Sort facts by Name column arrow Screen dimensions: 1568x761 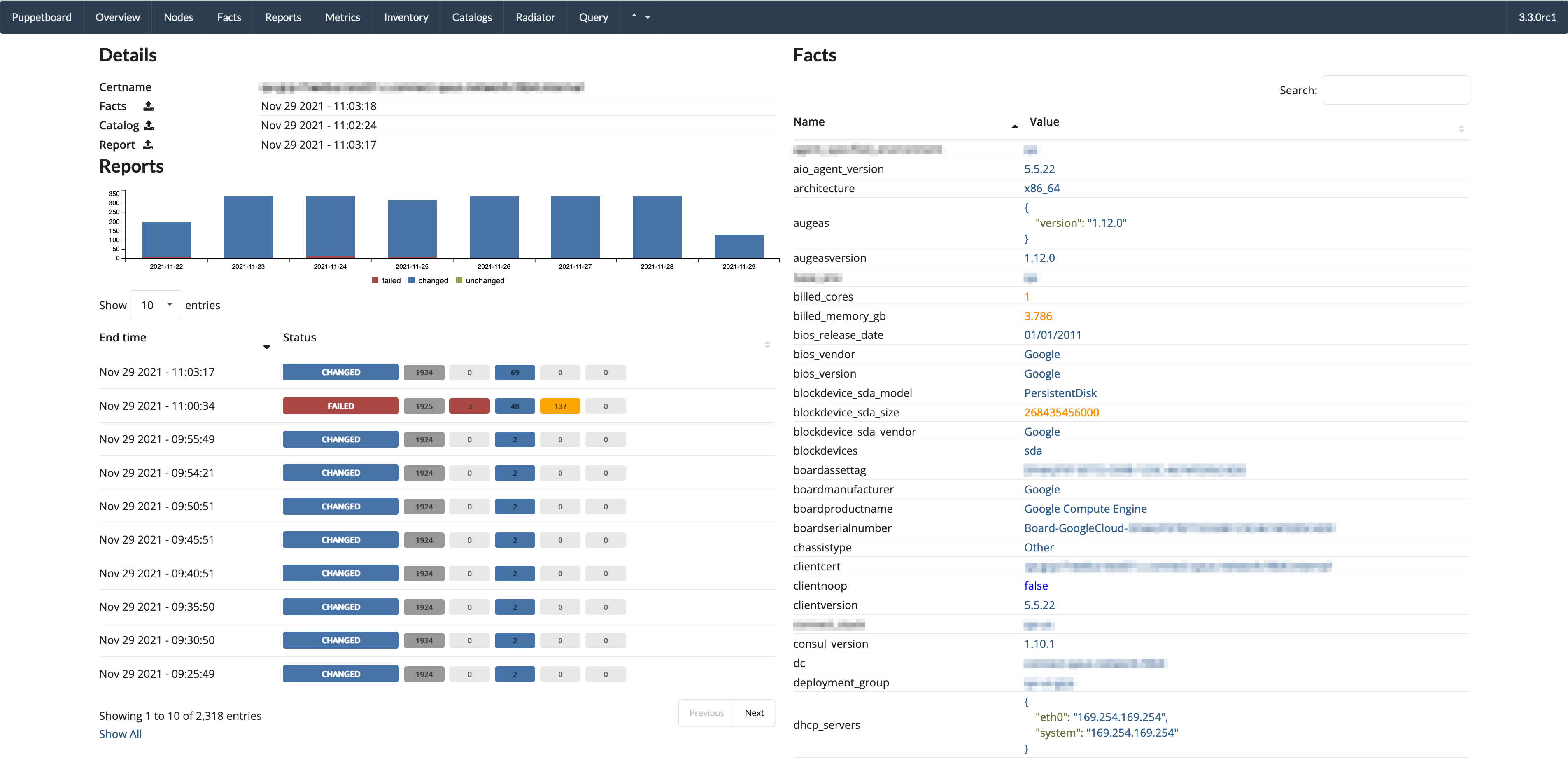point(1014,126)
